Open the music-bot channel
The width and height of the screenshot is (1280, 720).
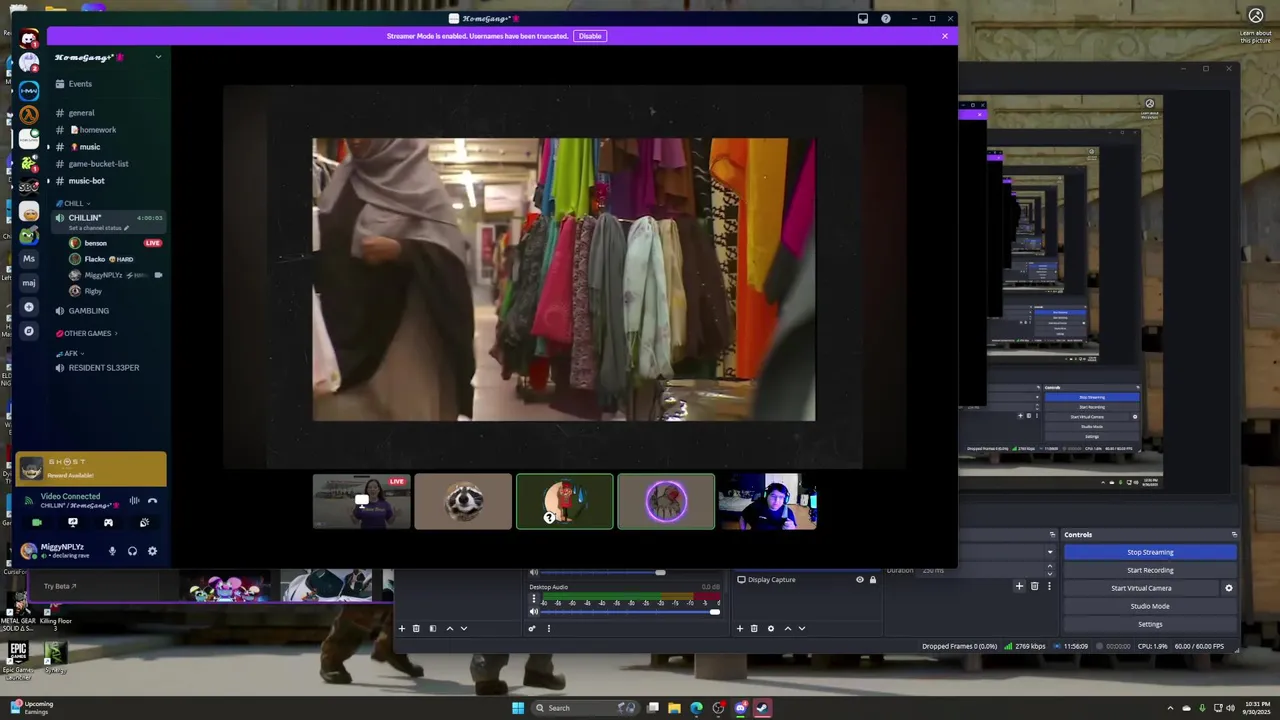pos(108,181)
